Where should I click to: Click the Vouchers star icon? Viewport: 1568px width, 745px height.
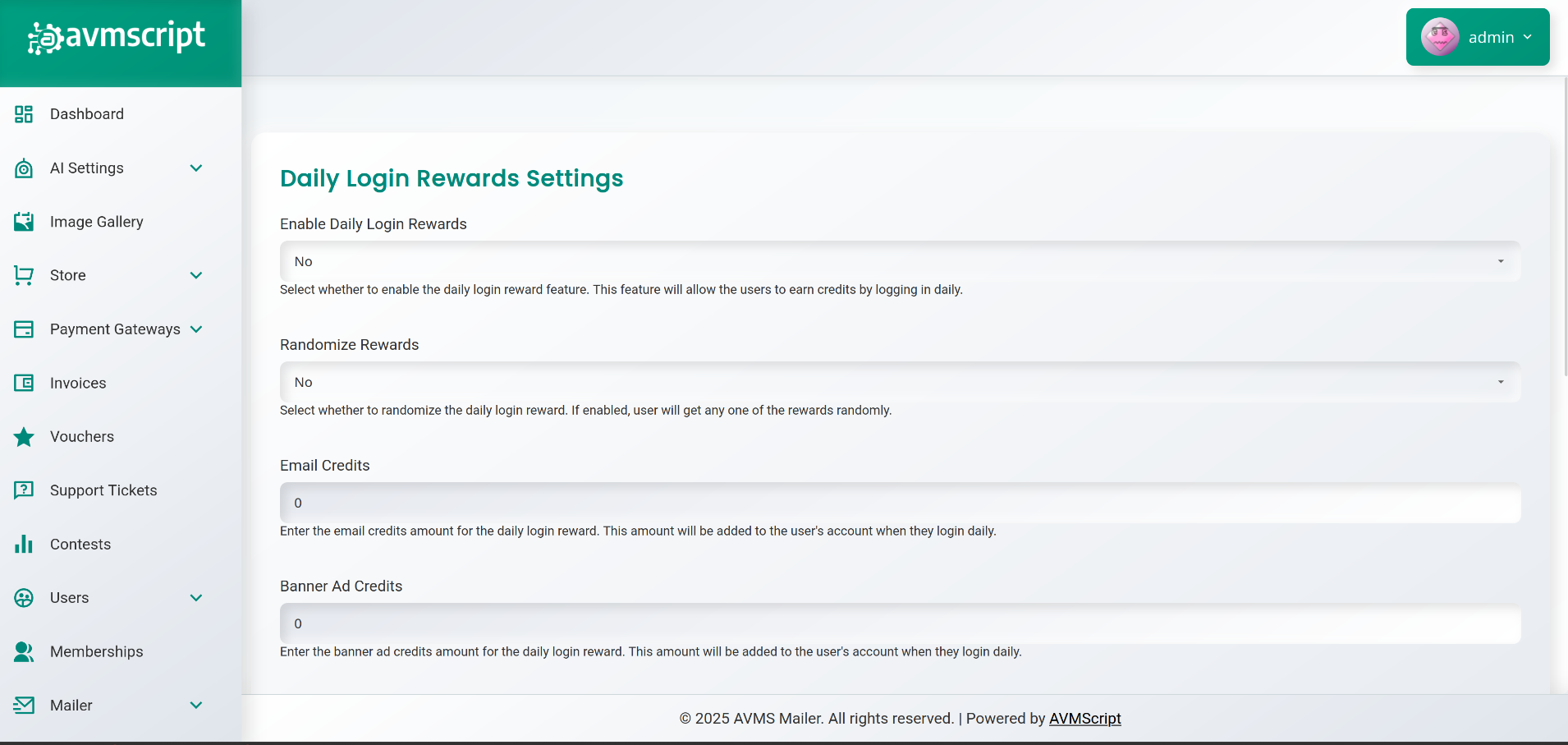click(24, 437)
